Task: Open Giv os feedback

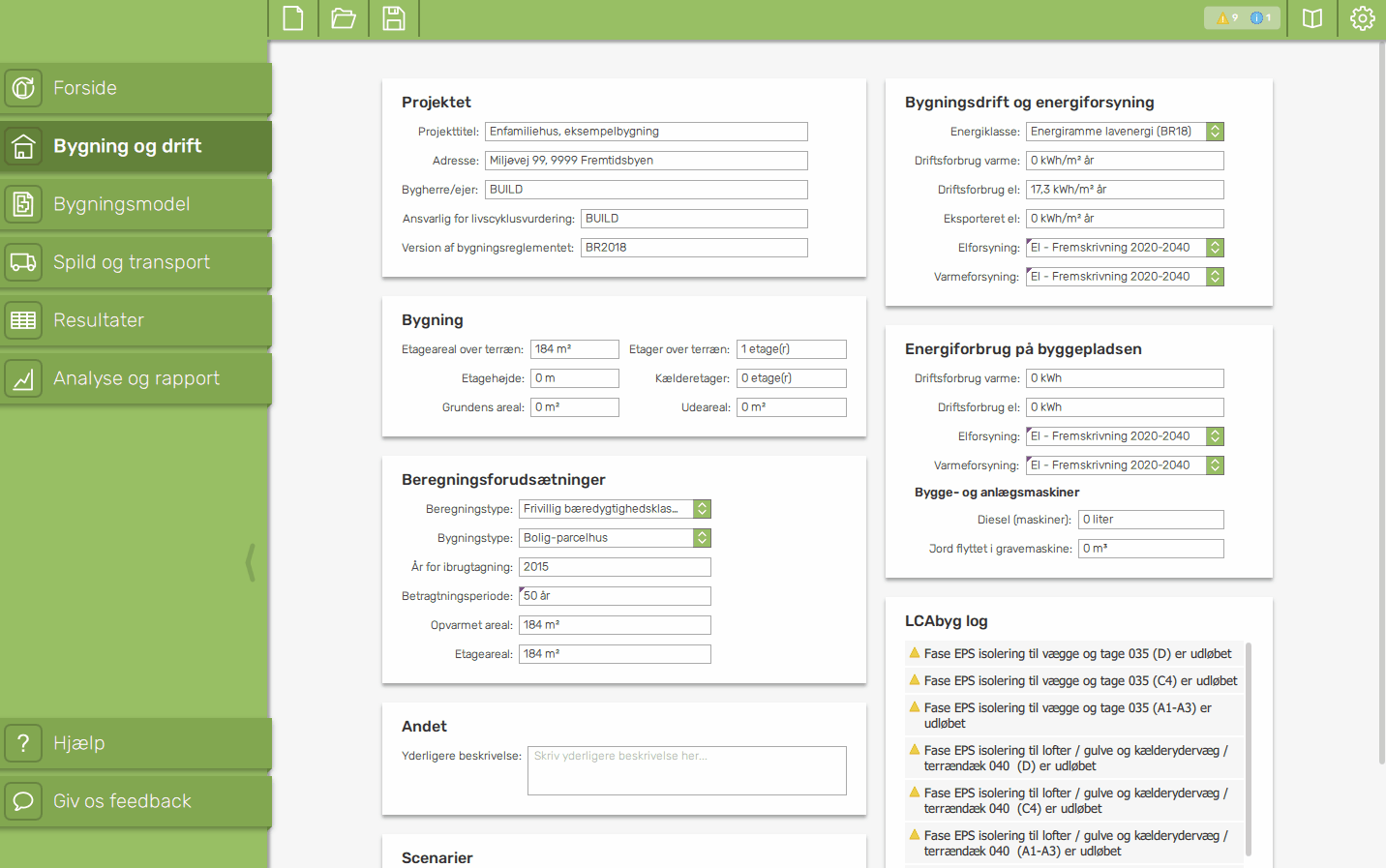Action: click(x=136, y=801)
